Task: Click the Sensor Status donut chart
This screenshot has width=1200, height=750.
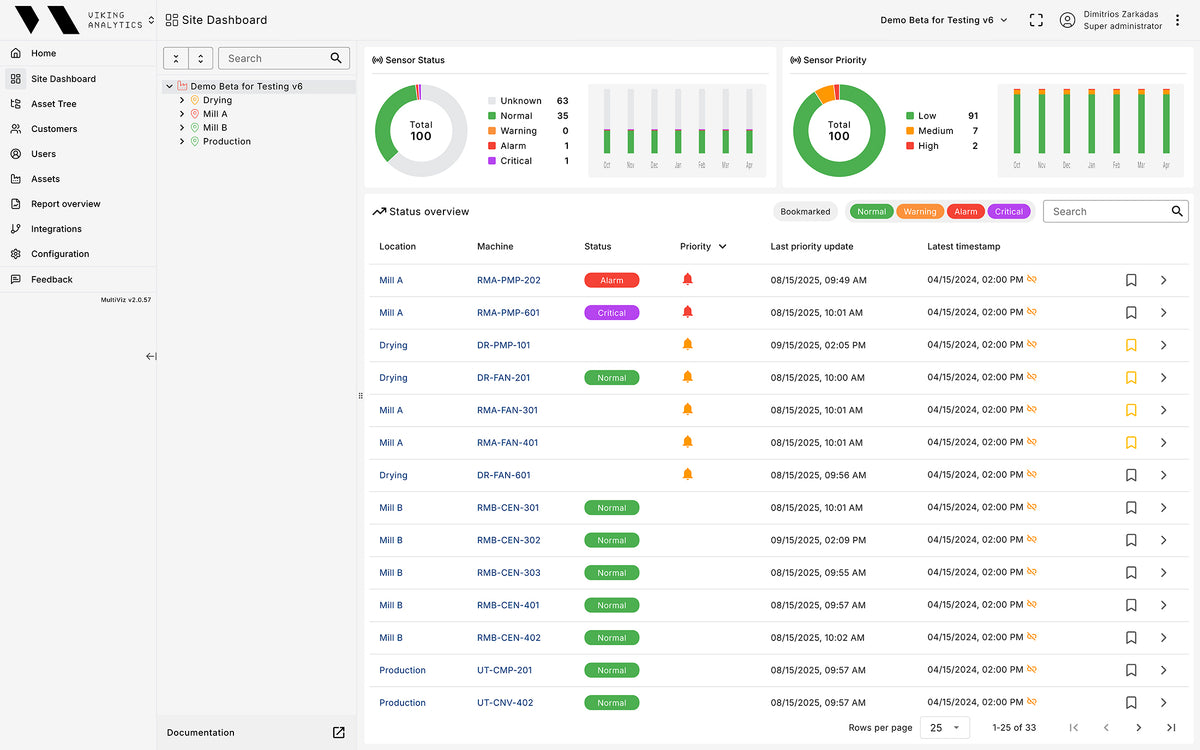Action: pyautogui.click(x=421, y=130)
